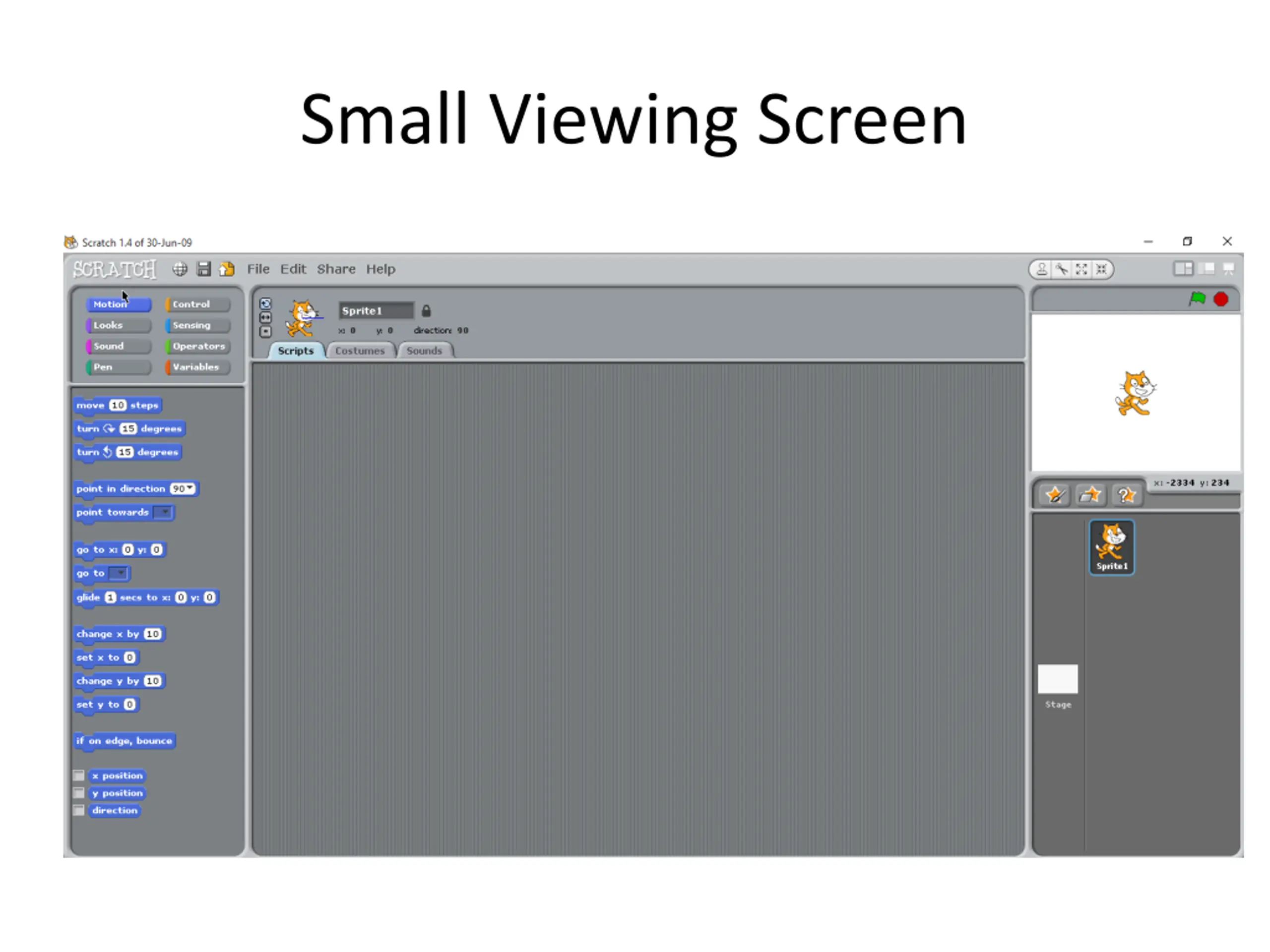Viewport: 1270px width, 952px height.
Task: Select the Operators block category
Action: point(197,346)
